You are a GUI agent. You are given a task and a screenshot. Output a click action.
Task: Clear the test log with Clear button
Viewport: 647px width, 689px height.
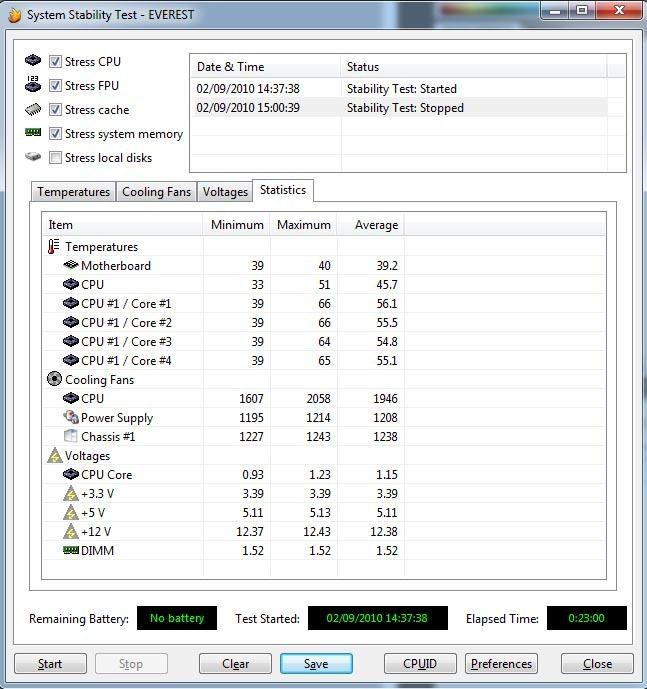pos(235,664)
